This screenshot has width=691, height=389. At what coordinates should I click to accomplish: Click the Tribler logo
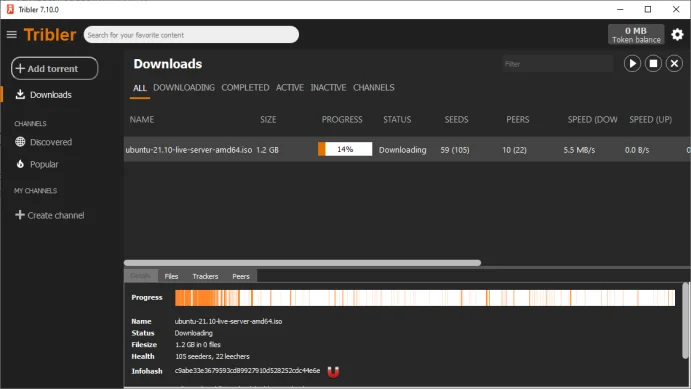click(x=50, y=34)
